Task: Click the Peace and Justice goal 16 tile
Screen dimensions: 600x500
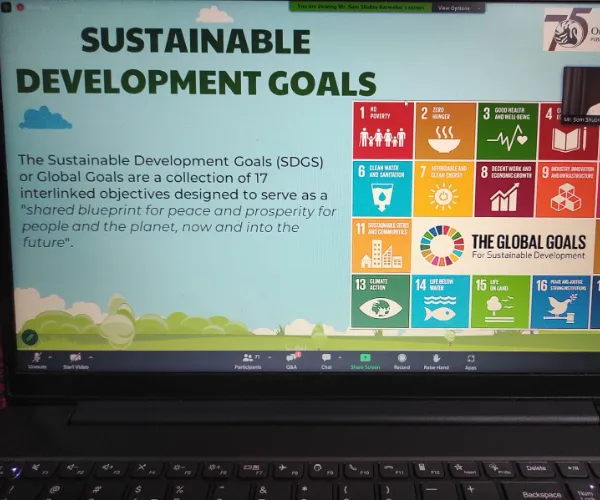Action: (x=560, y=302)
